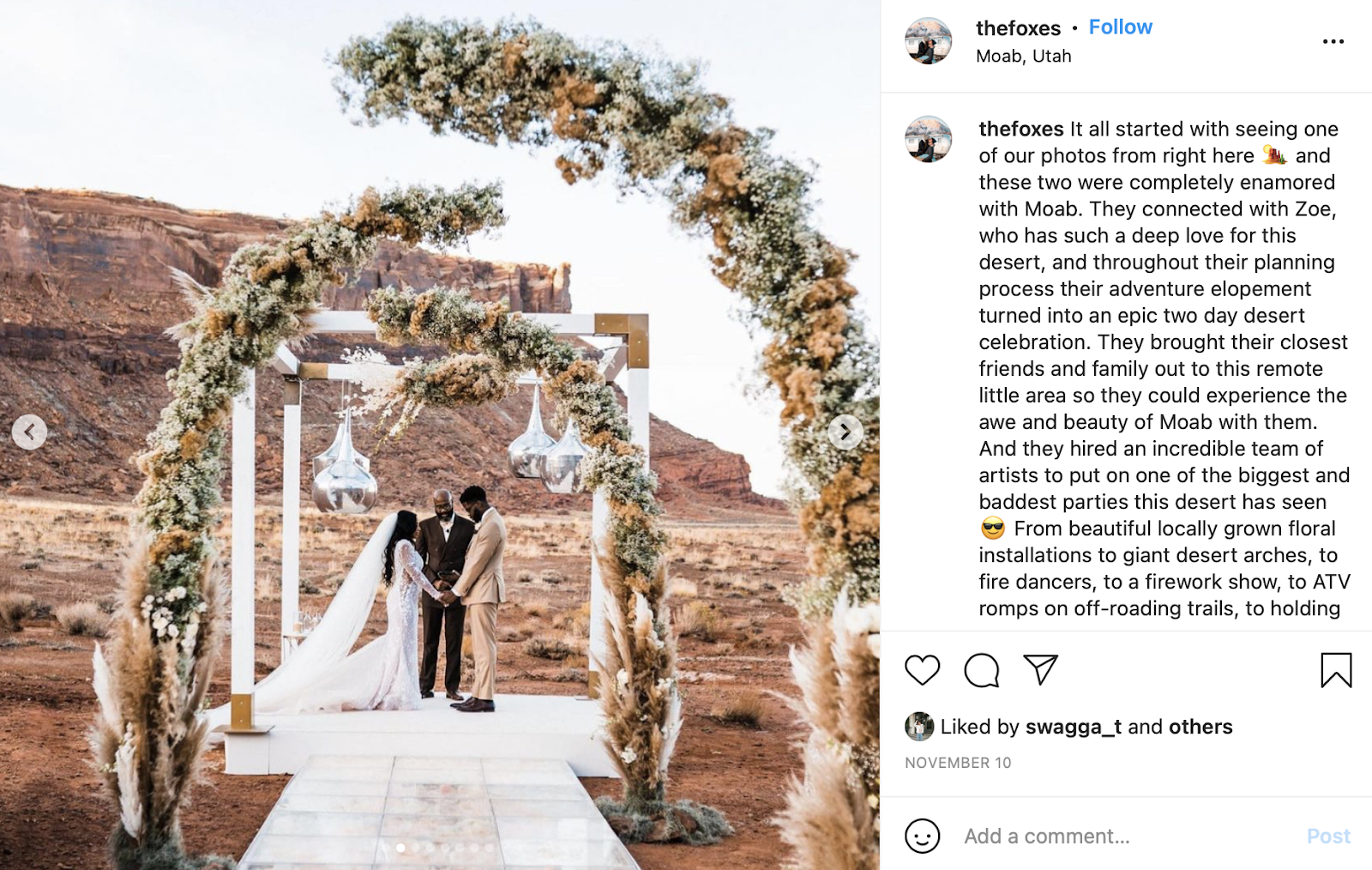The width and height of the screenshot is (1372, 870).
Task: View others who liked the post
Action: 1200,727
